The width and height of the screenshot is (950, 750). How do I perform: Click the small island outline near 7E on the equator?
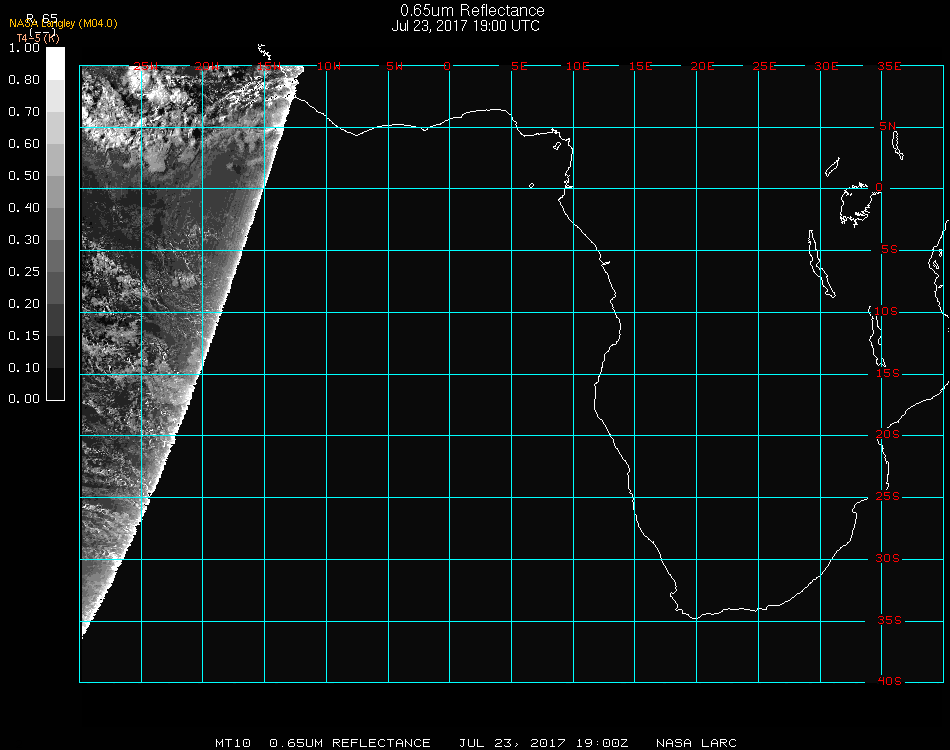click(531, 185)
